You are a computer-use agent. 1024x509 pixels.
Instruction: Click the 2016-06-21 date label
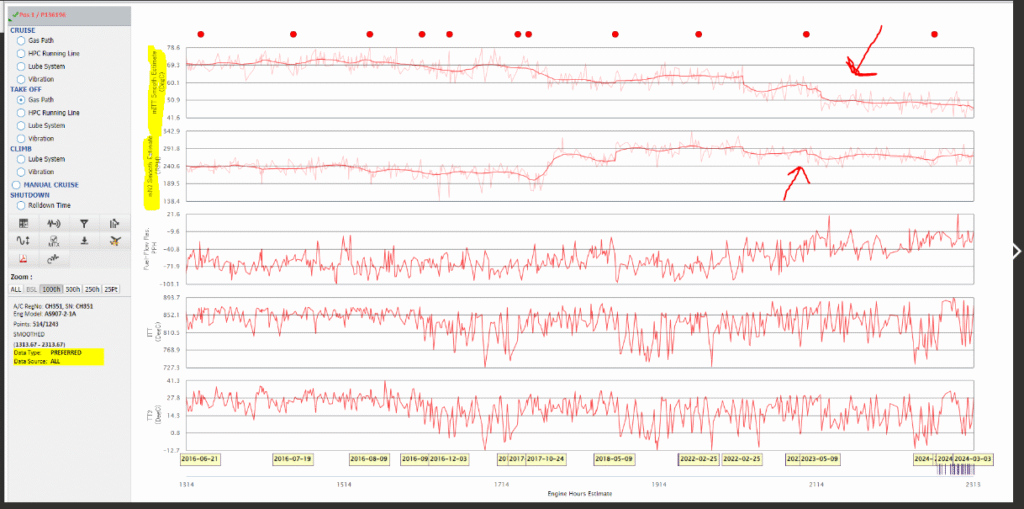click(200, 458)
